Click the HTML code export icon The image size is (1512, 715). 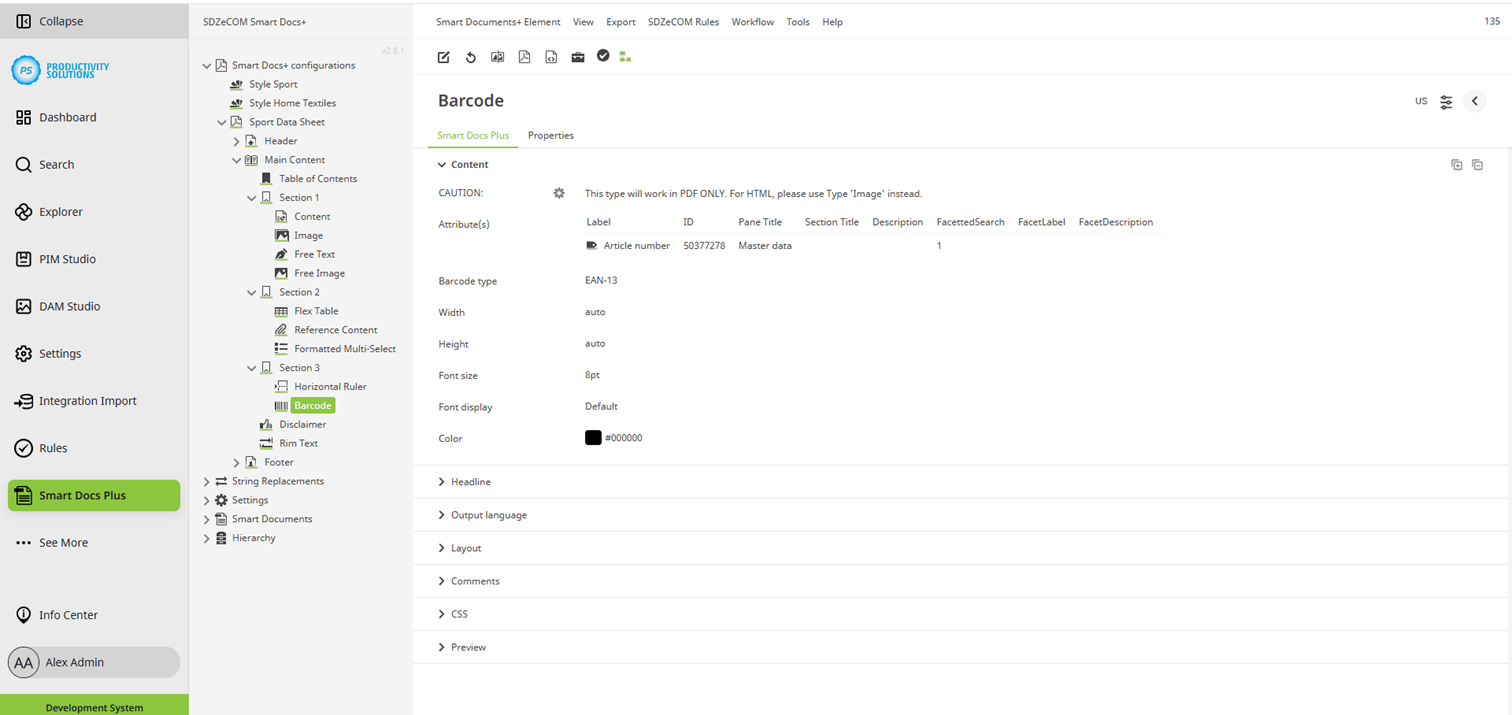pos(551,57)
